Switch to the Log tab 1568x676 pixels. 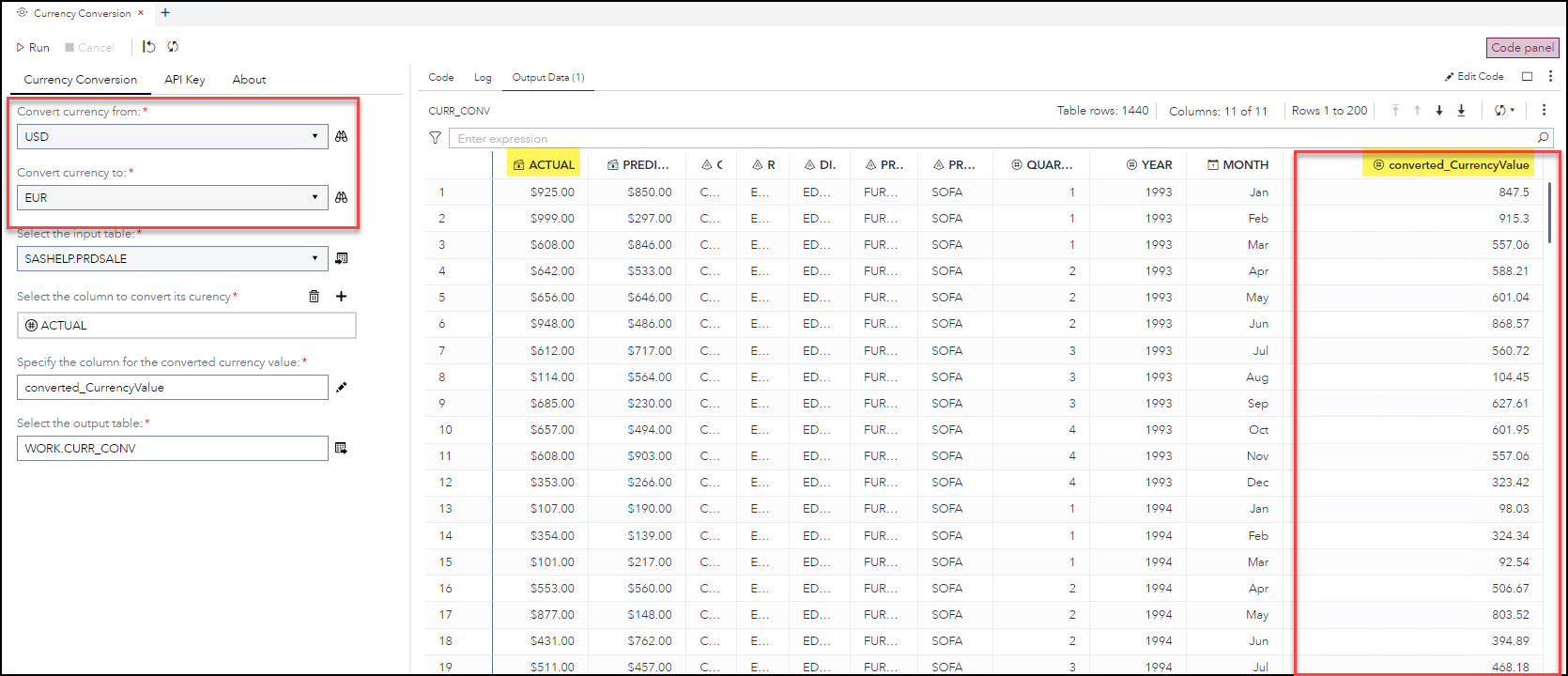(483, 77)
